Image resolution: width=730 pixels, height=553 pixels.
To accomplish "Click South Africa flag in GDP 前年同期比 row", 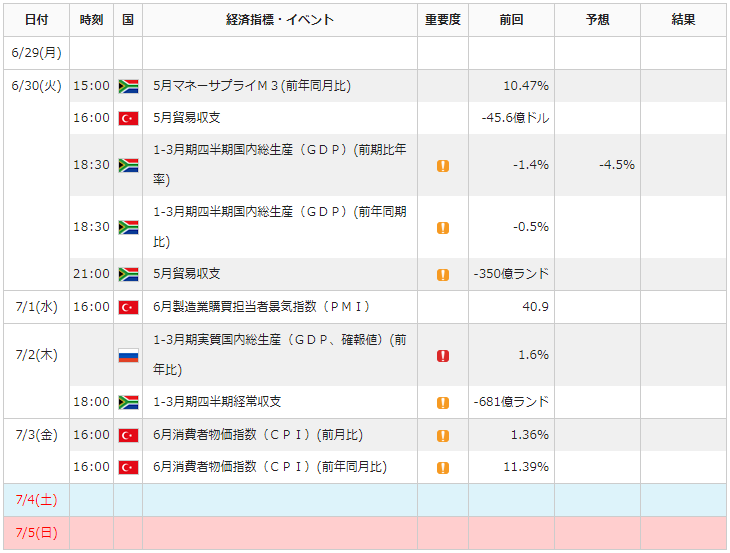I will click(128, 228).
